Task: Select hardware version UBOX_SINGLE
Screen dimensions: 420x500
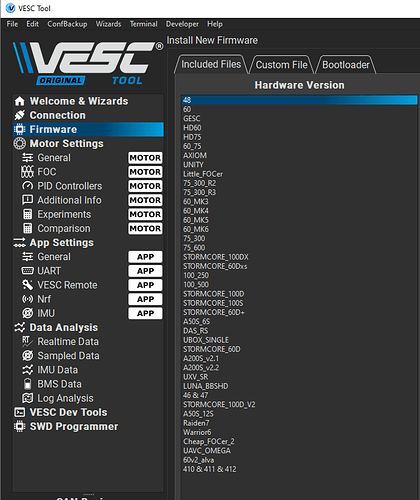Action: (299, 340)
